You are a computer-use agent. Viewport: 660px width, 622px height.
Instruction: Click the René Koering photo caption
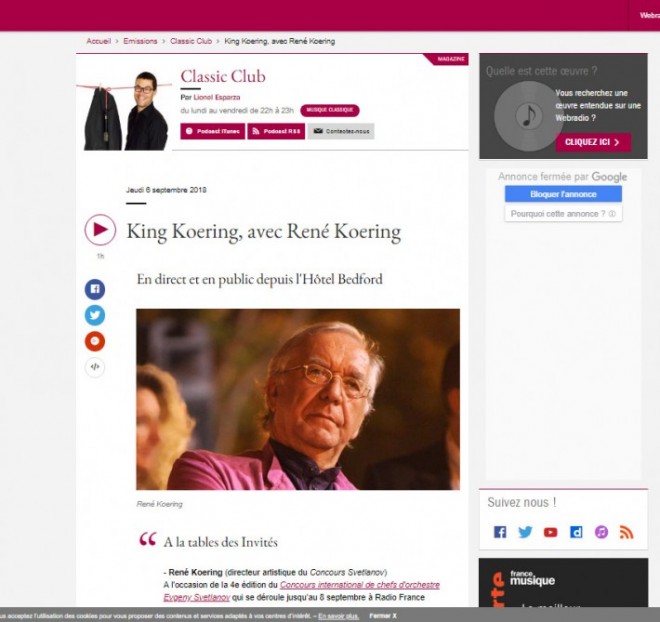pyautogui.click(x=160, y=504)
